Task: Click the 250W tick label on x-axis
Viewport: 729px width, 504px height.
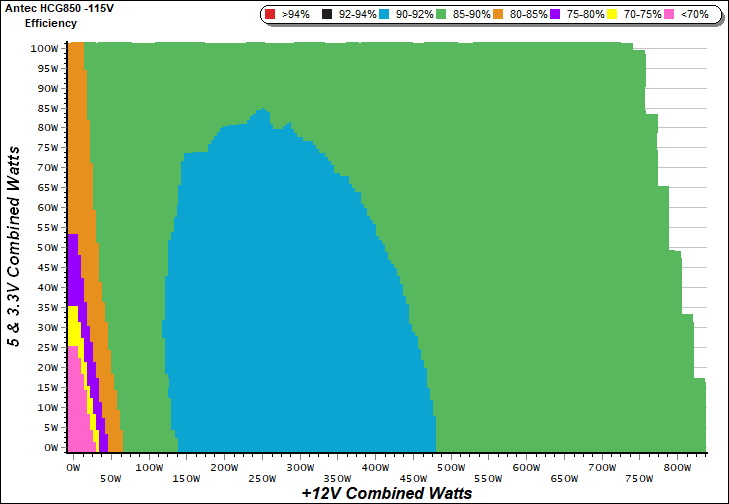Action: pos(261,478)
